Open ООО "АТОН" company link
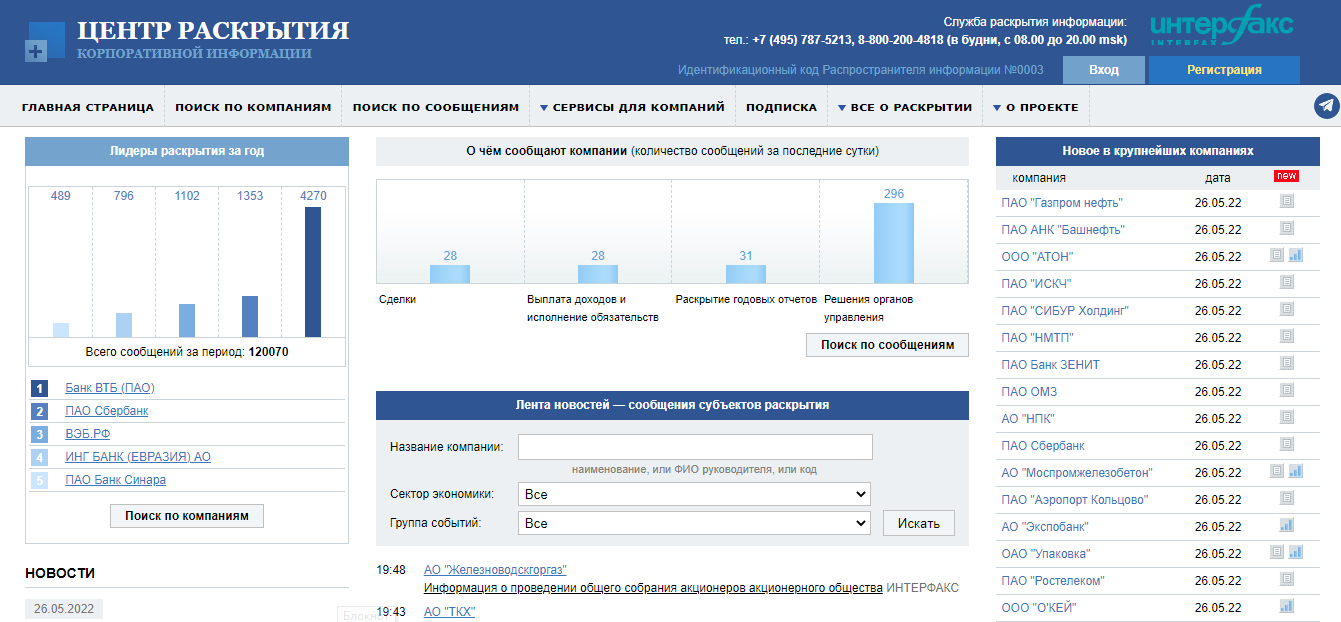1341x622 pixels. [x=1037, y=257]
